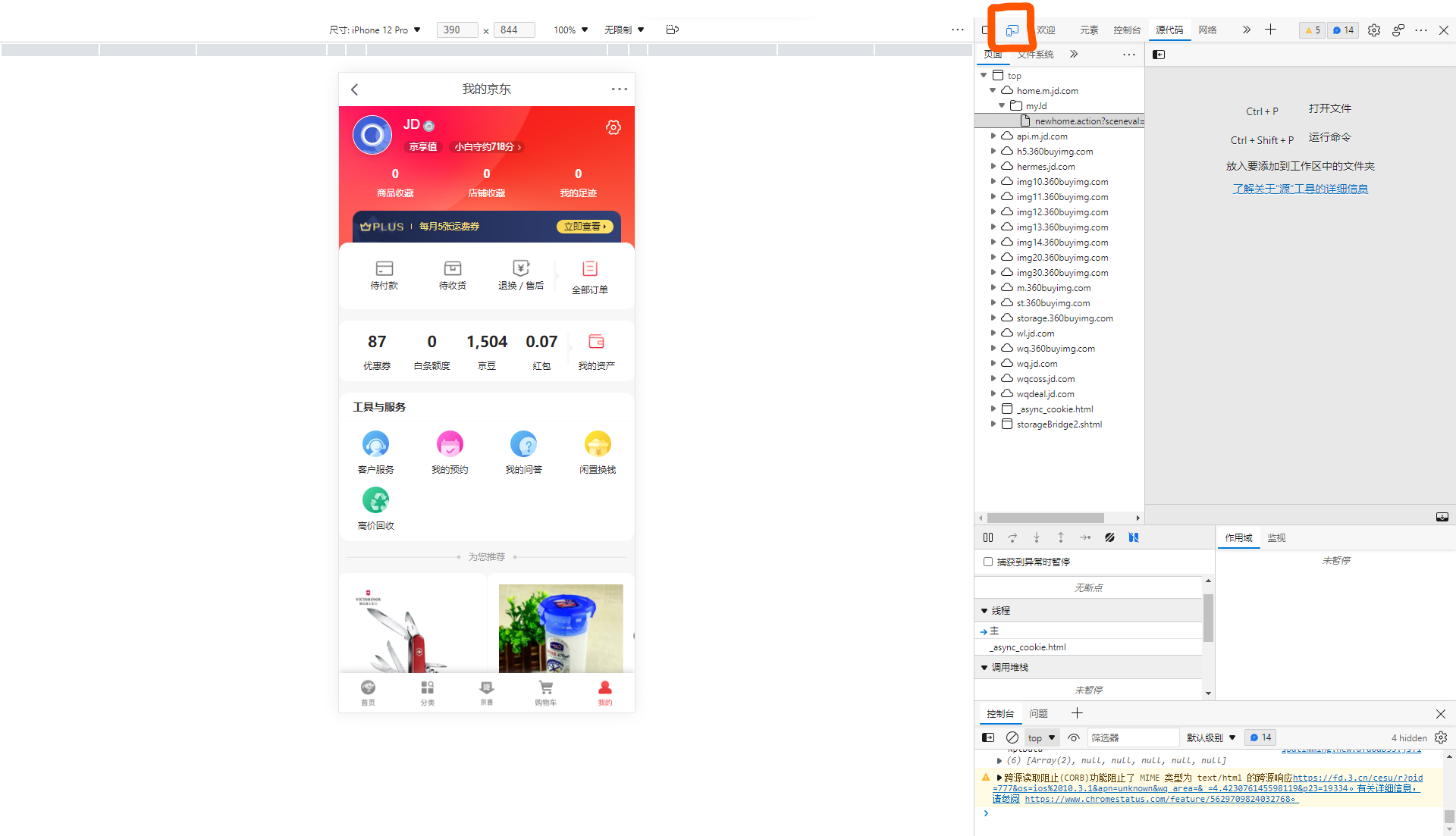The image size is (1456, 836).
Task: Click the rotate screen icon in device toolbar
Action: (672, 30)
